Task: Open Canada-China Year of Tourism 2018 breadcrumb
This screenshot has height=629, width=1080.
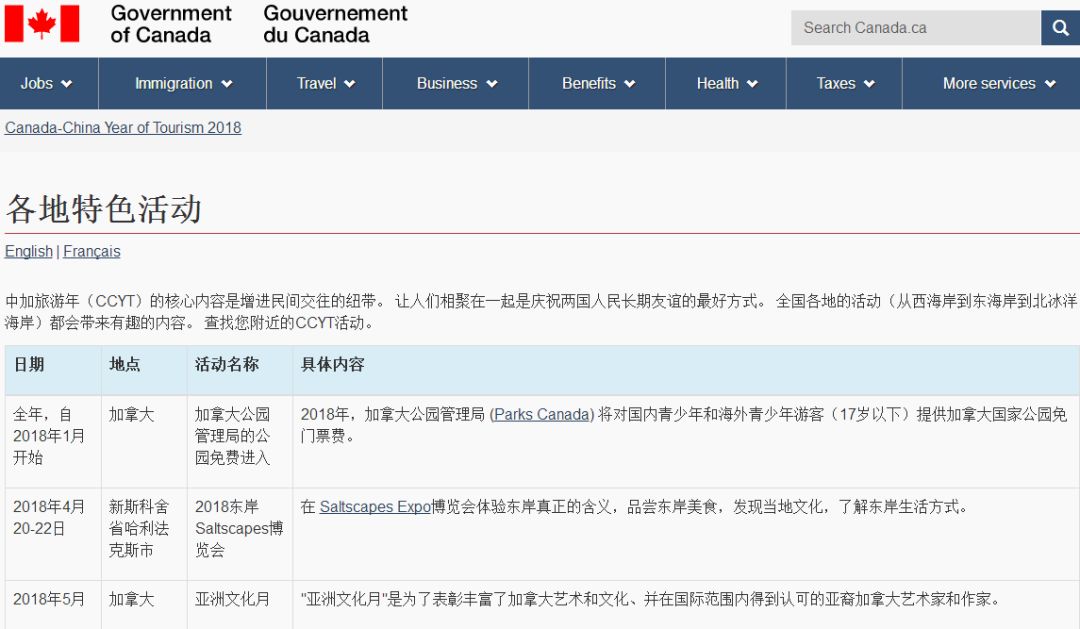Action: pyautogui.click(x=123, y=128)
